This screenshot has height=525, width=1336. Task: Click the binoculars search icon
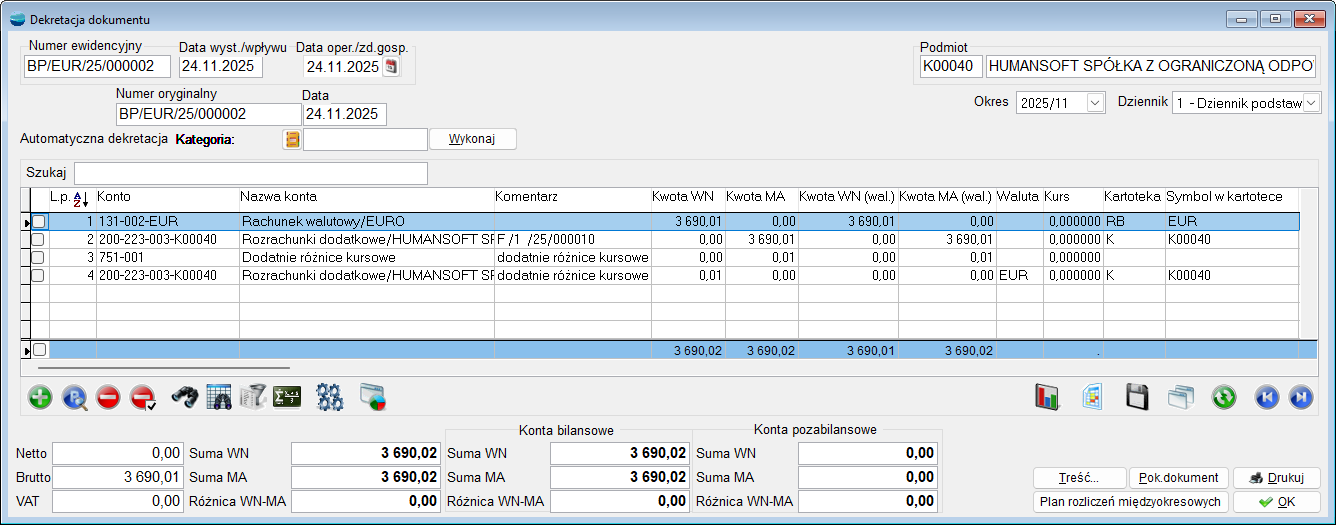(184, 397)
